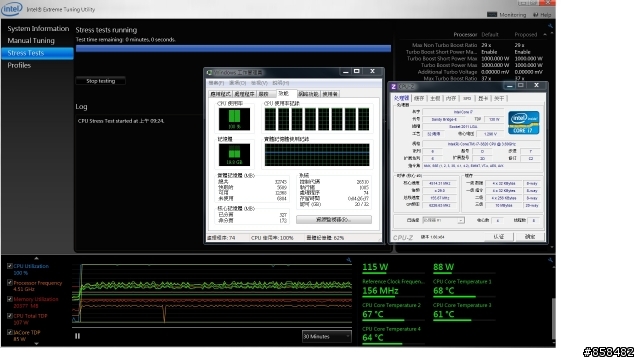
Task: Open Manual Tuning in the sidebar
Action: [31, 40]
